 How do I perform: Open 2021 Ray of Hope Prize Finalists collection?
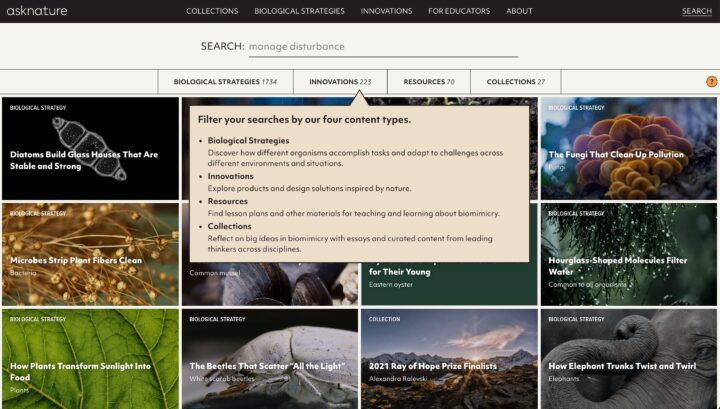[x=449, y=359]
